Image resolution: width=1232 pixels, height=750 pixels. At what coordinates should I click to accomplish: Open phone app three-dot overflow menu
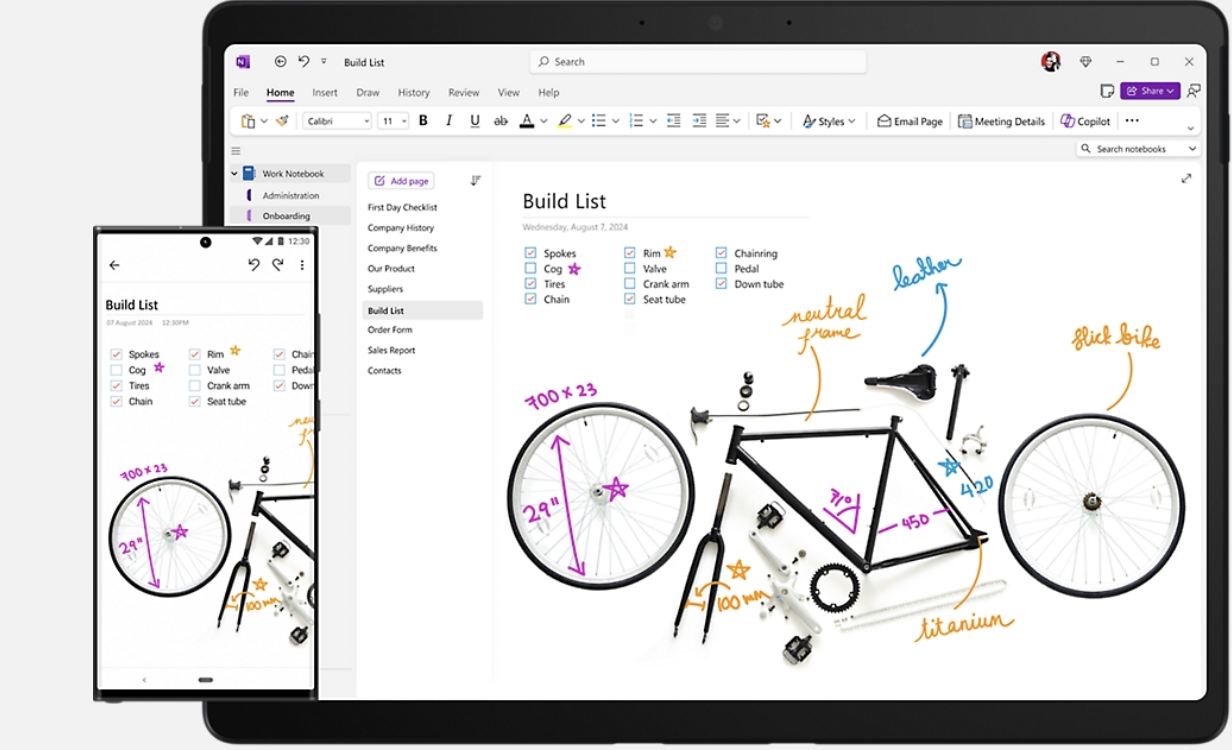[302, 265]
